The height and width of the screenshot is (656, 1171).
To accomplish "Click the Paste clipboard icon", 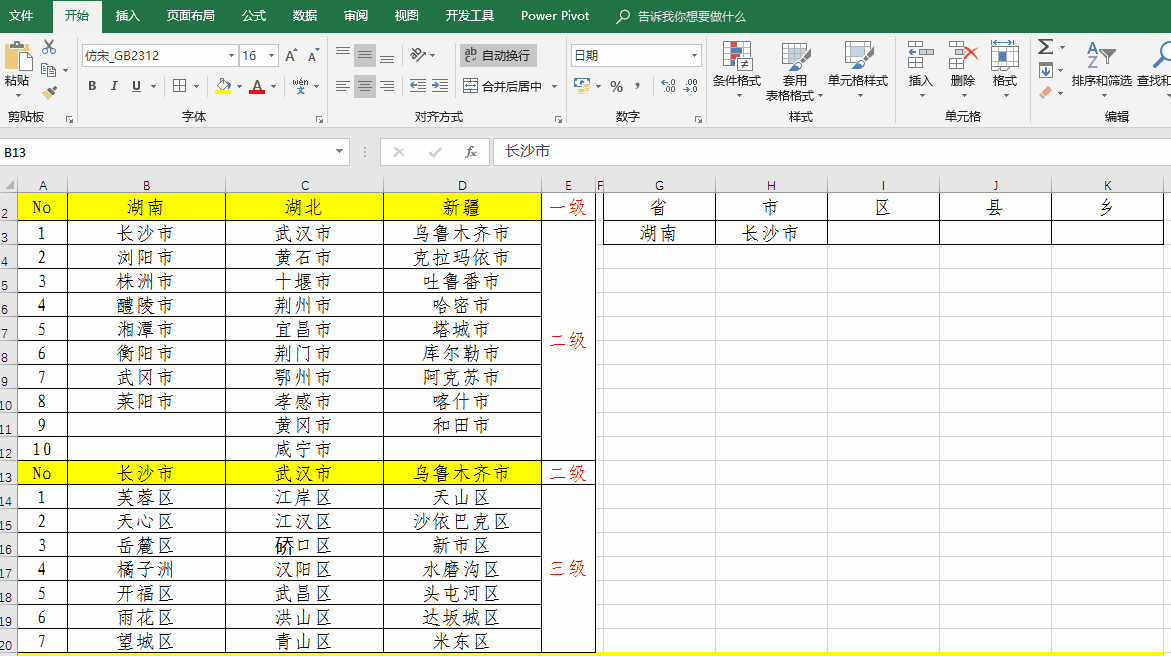I will tap(17, 57).
